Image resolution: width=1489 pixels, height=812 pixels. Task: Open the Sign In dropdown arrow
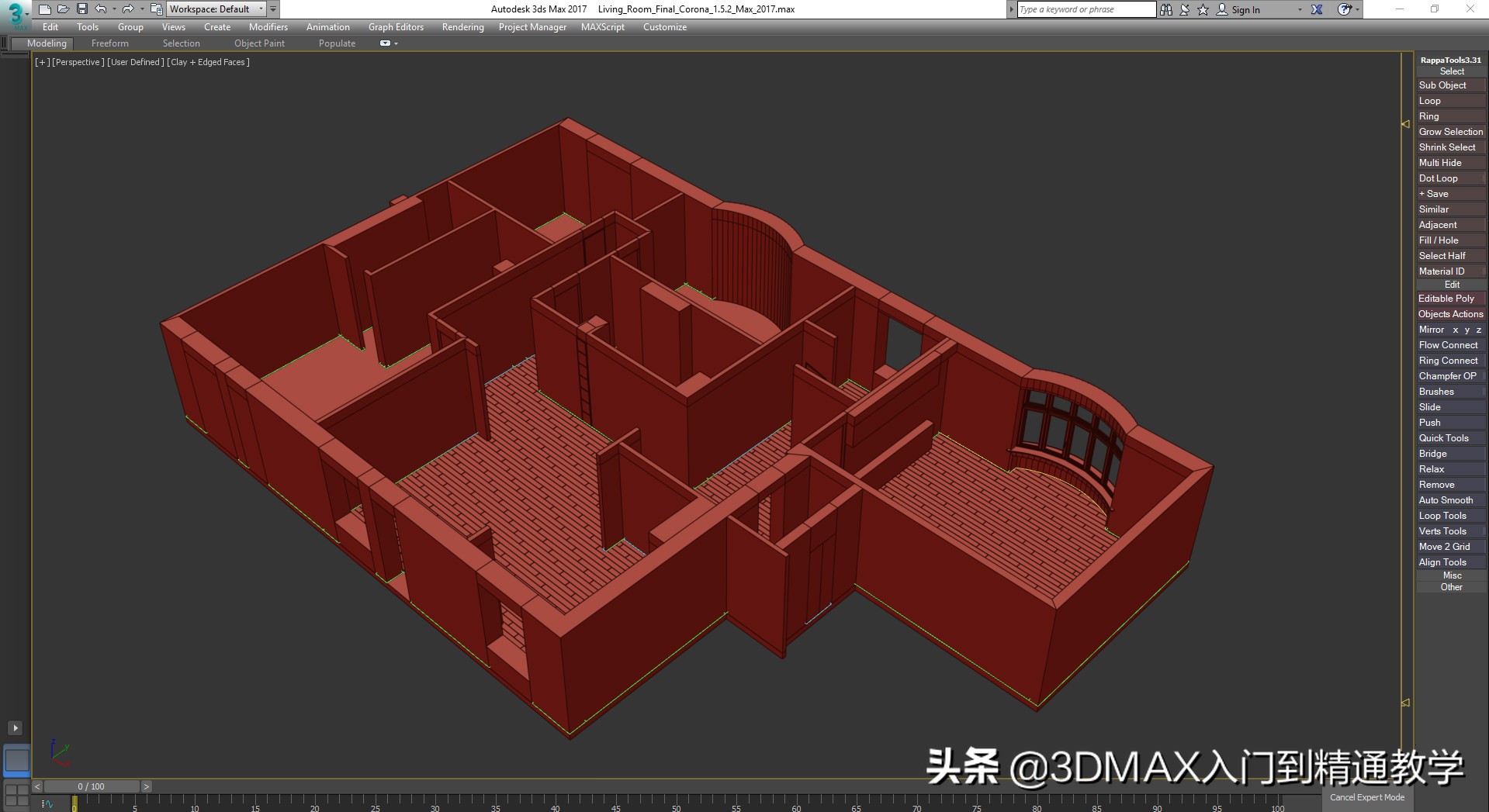point(1300,9)
